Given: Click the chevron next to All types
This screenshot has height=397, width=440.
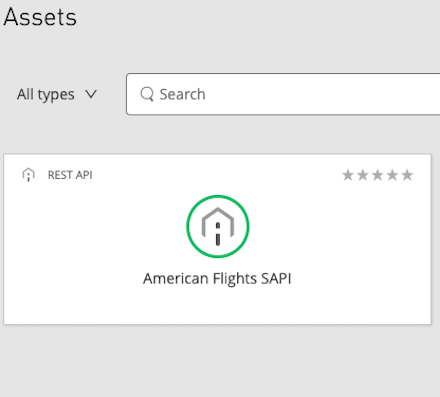Looking at the screenshot, I should pyautogui.click(x=91, y=94).
